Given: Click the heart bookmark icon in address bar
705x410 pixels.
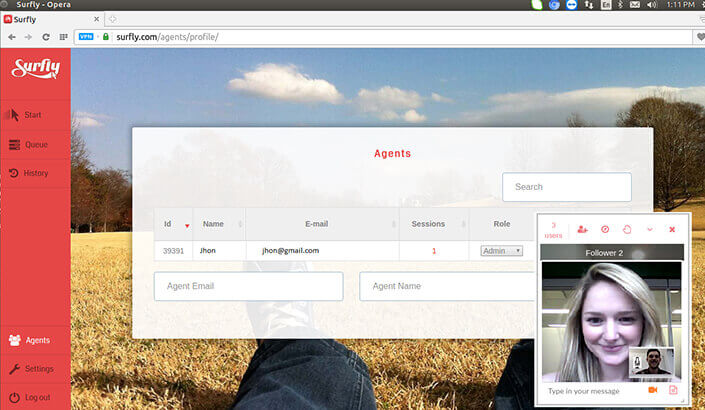Looking at the screenshot, I should [701, 37].
